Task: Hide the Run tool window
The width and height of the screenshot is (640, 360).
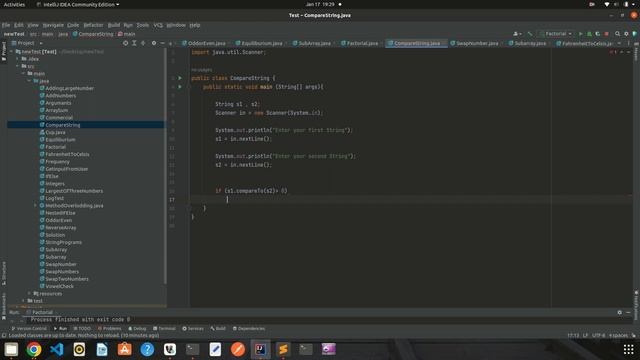Action: [628, 312]
